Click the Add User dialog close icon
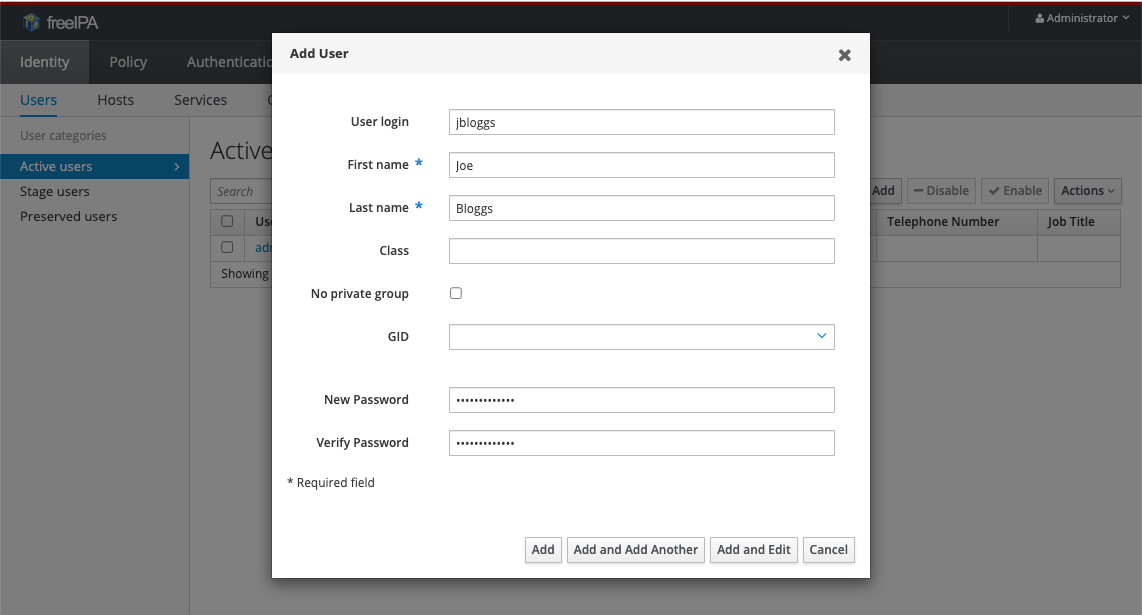The height and width of the screenshot is (615, 1142). tap(844, 55)
